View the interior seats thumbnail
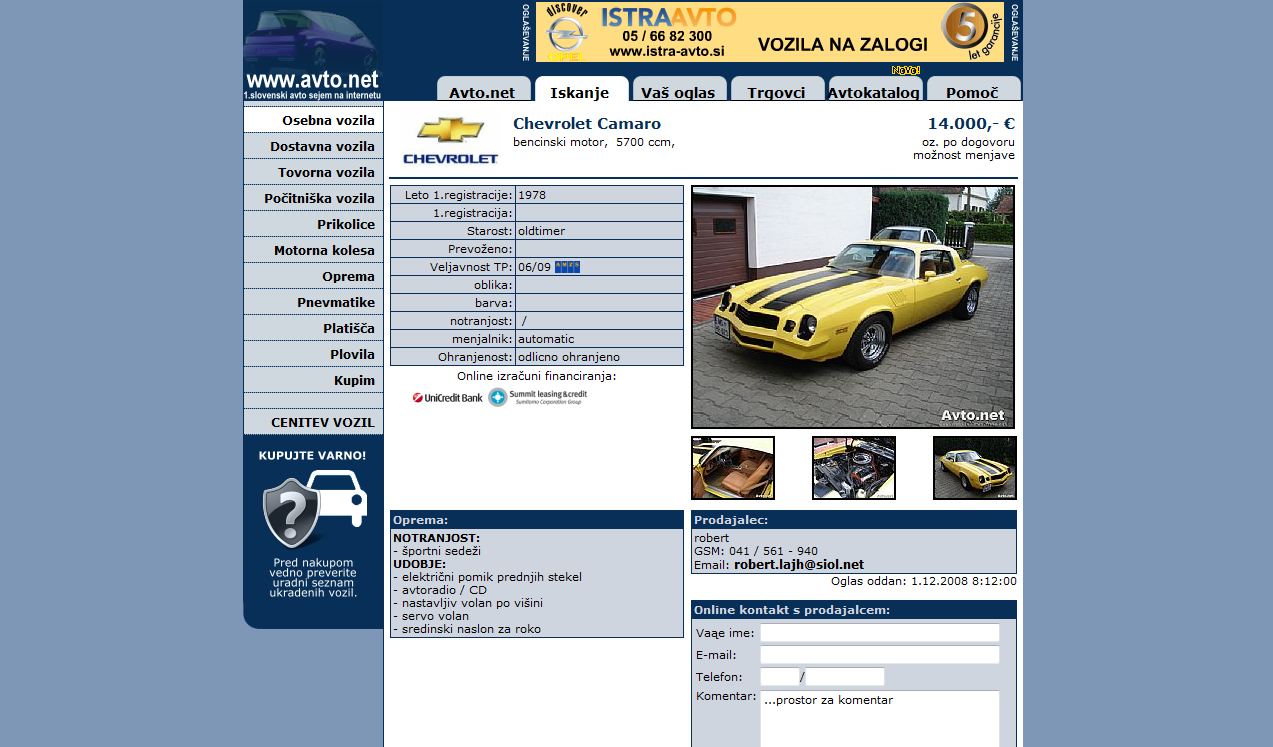 tap(733, 468)
